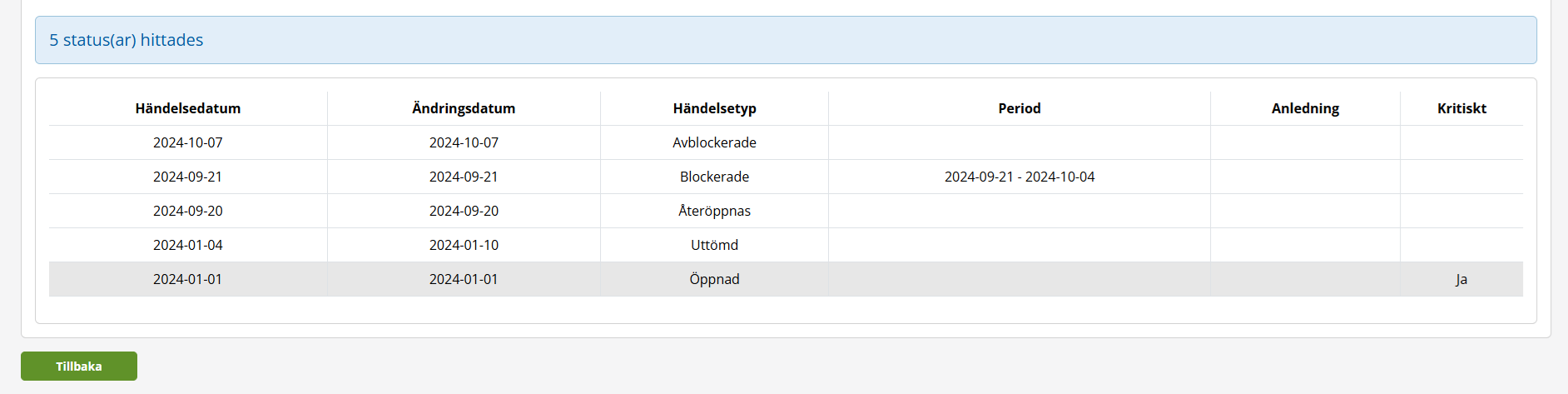This screenshot has height=394, width=1568.
Task: Select the Uttömd event row
Action: (x=714, y=245)
